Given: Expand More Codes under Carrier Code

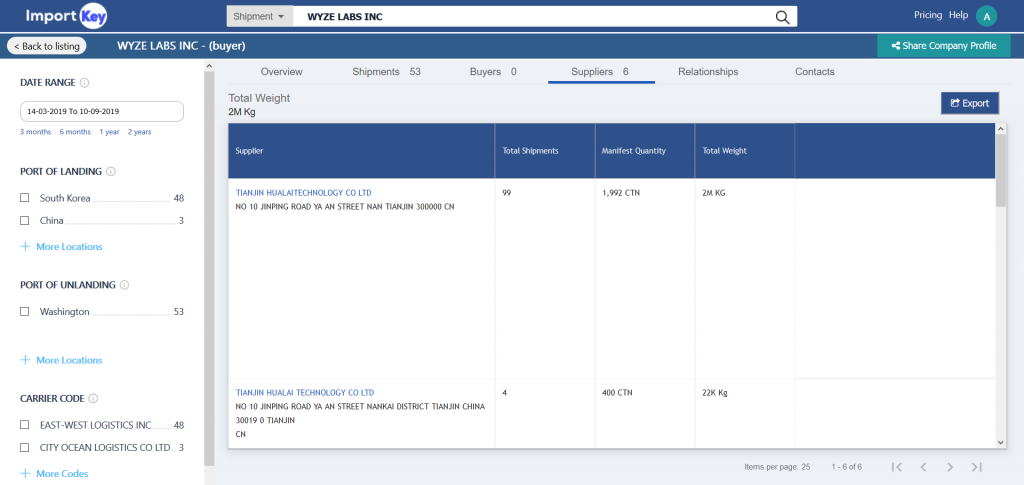Looking at the screenshot, I should point(54,474).
